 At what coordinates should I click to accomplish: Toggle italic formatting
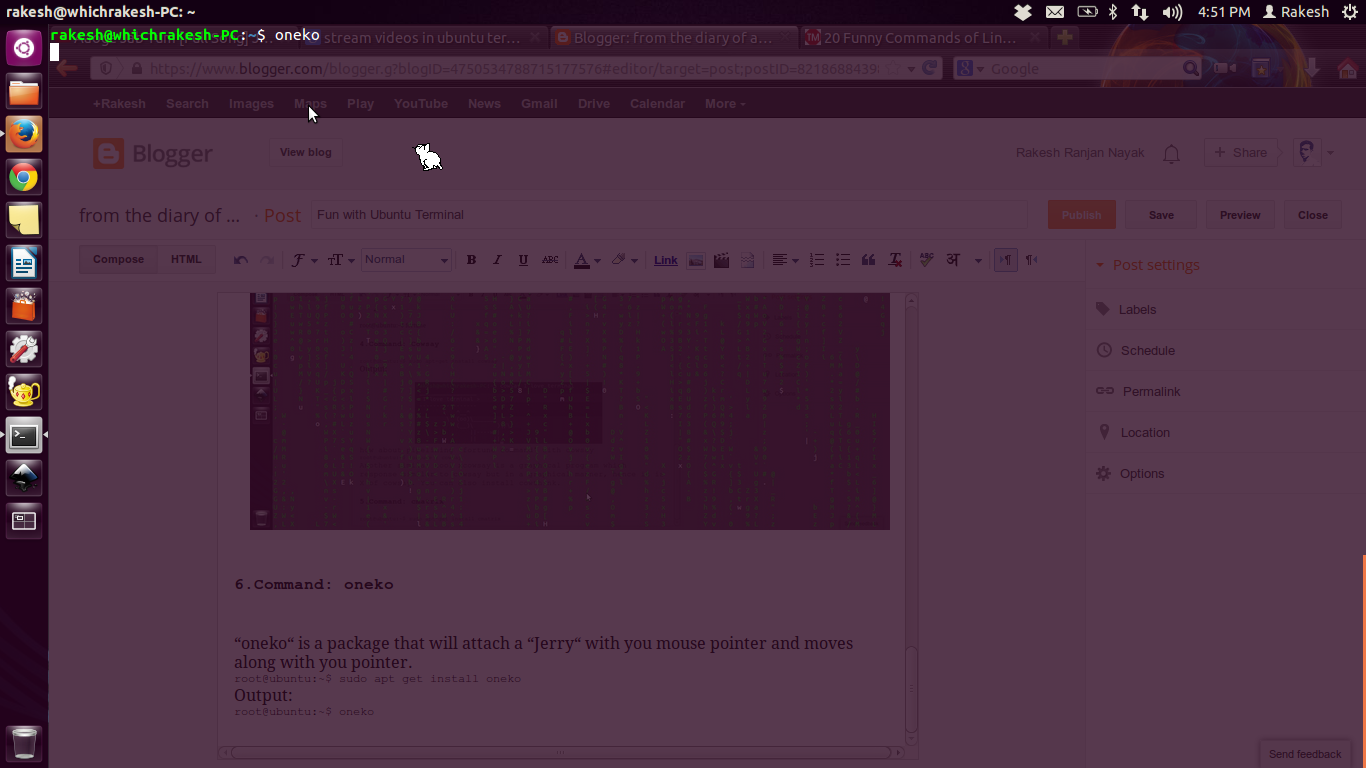(x=497, y=260)
